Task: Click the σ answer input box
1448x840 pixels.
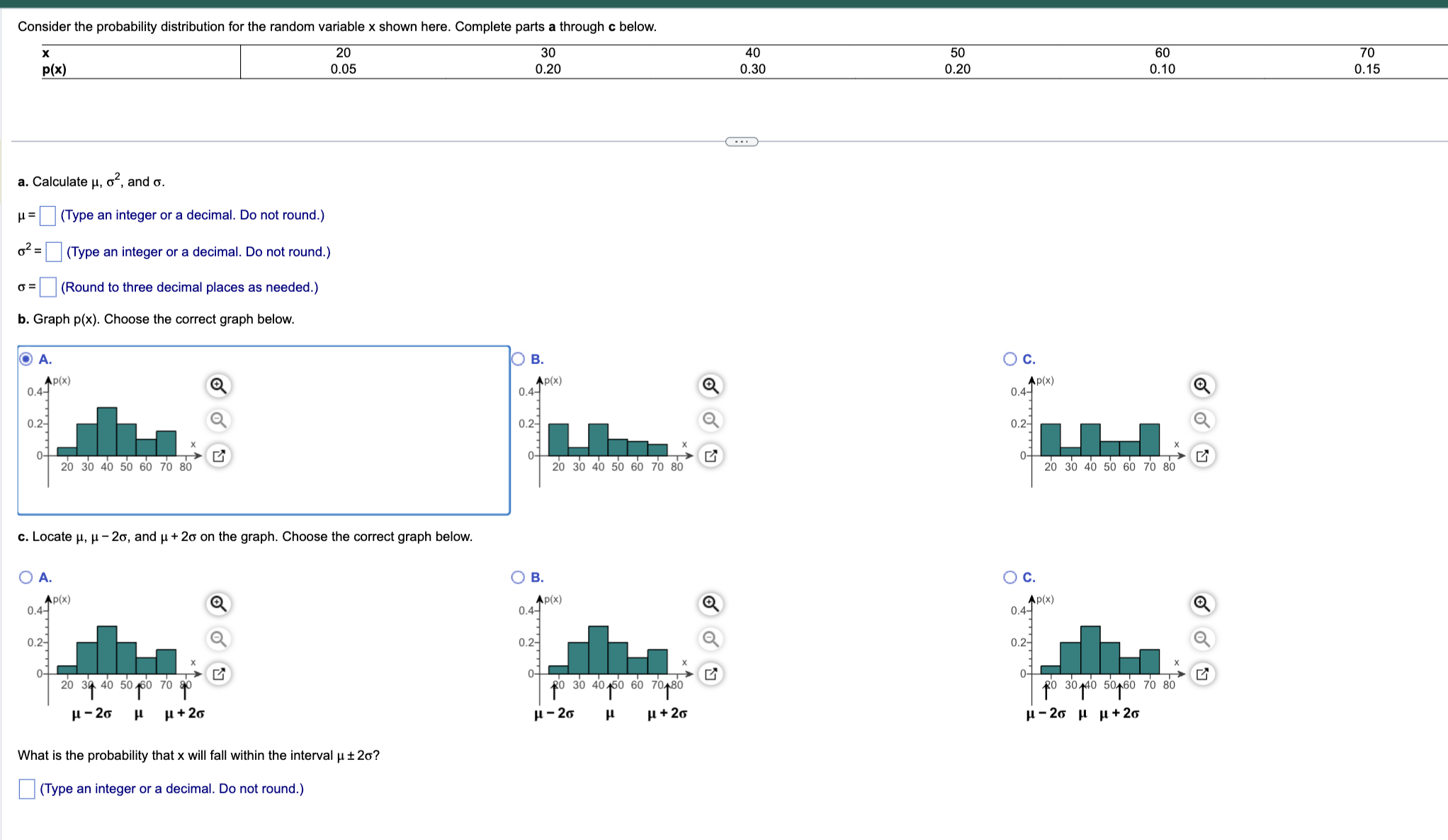Action: click(x=47, y=287)
